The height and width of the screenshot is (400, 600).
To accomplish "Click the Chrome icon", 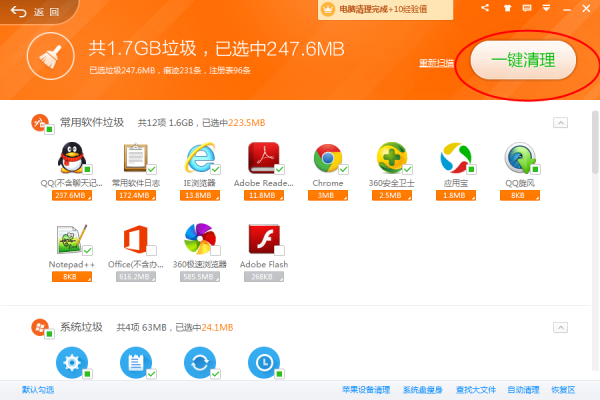I will [x=328, y=158].
